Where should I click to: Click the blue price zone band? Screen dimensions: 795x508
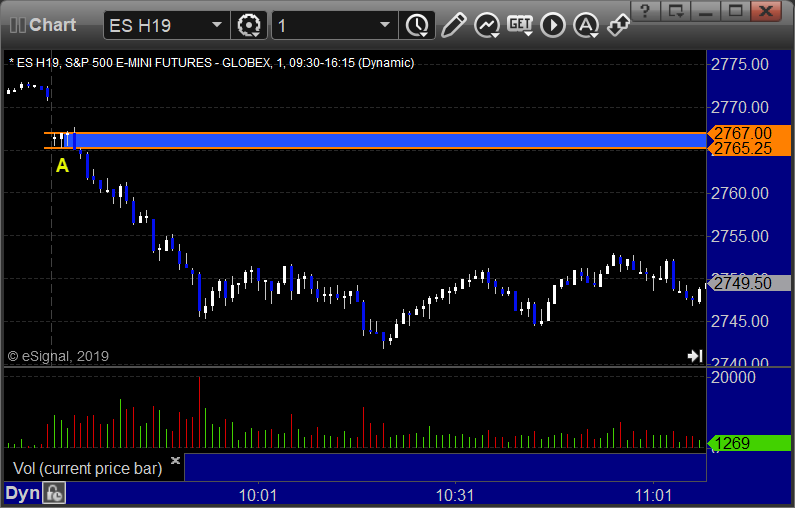pyautogui.click(x=385, y=140)
